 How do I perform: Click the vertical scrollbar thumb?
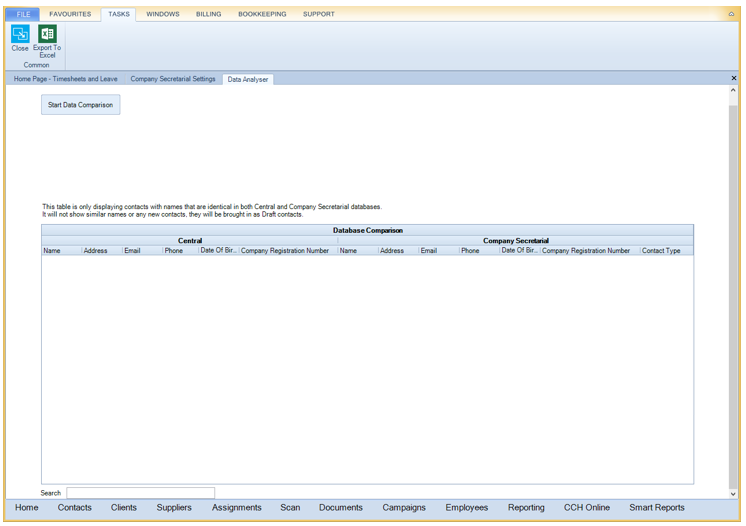coord(733,295)
